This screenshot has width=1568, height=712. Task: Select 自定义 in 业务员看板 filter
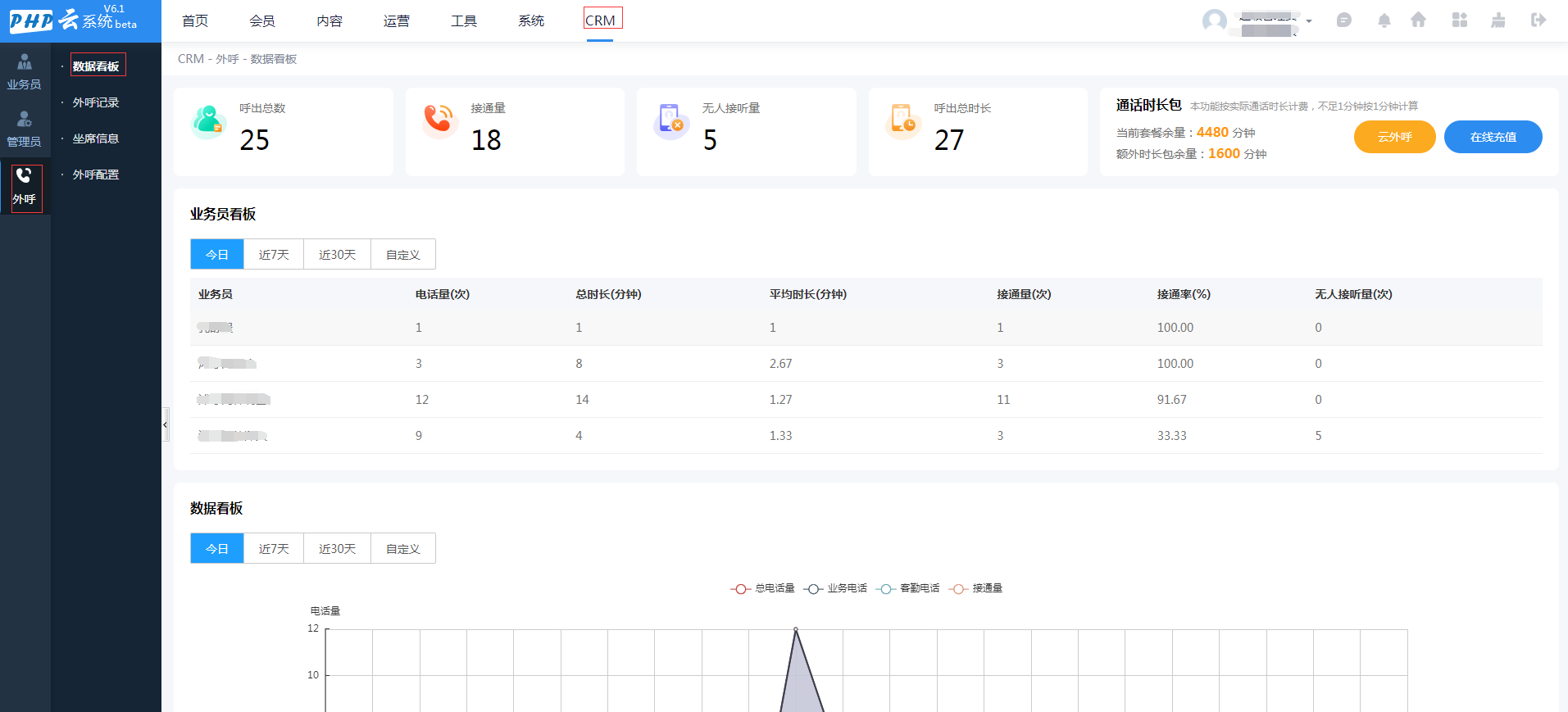(403, 255)
